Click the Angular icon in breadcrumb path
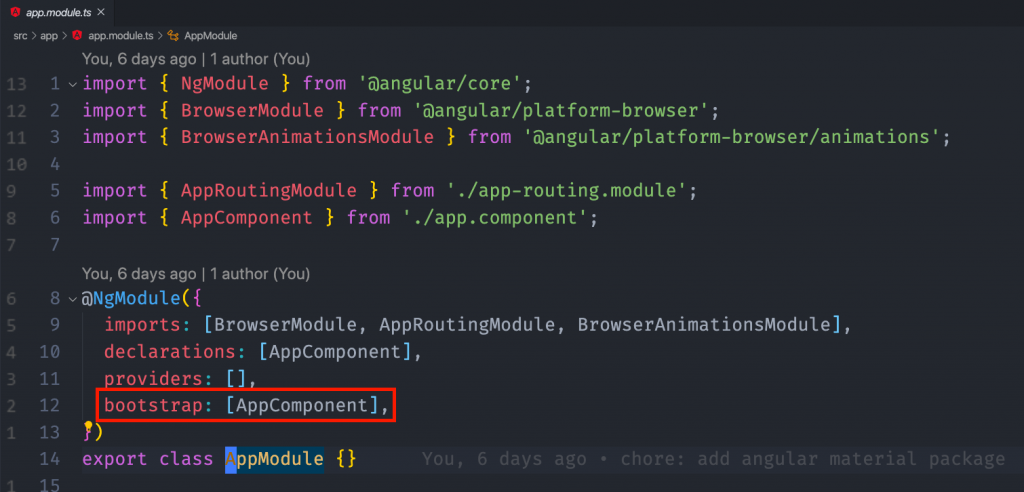The width and height of the screenshot is (1024, 492). coord(77,36)
